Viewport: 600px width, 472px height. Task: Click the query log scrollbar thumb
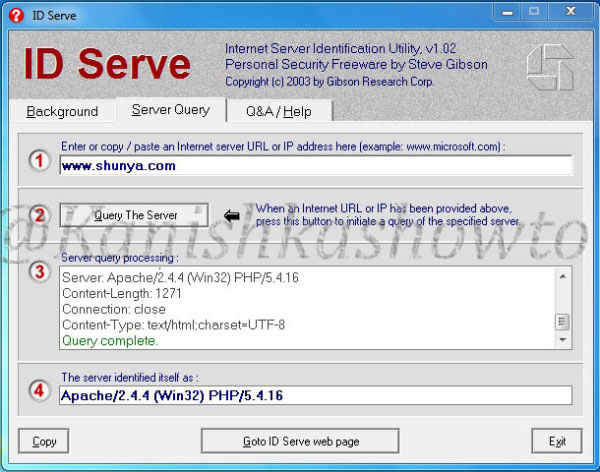562,322
